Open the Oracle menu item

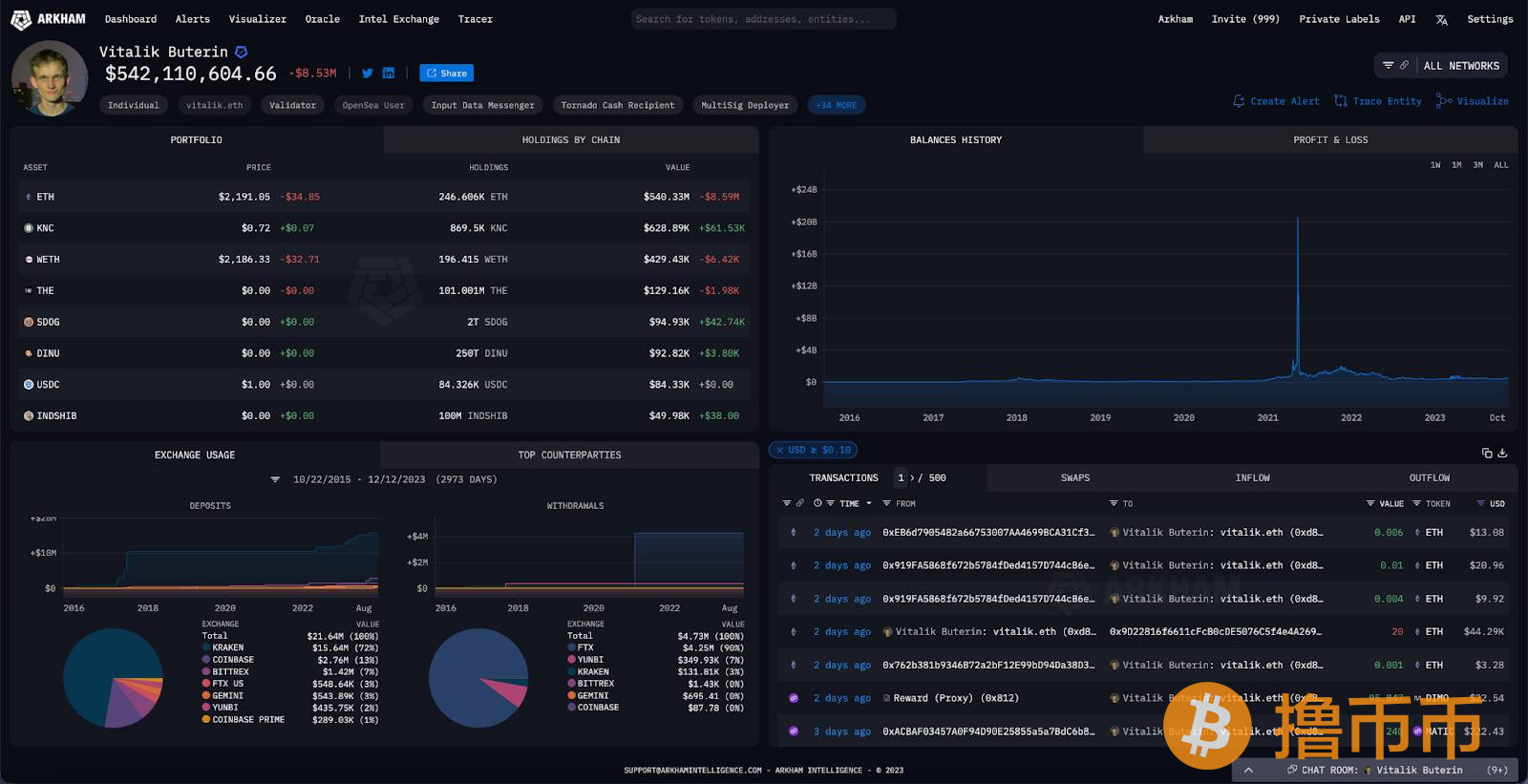[323, 19]
